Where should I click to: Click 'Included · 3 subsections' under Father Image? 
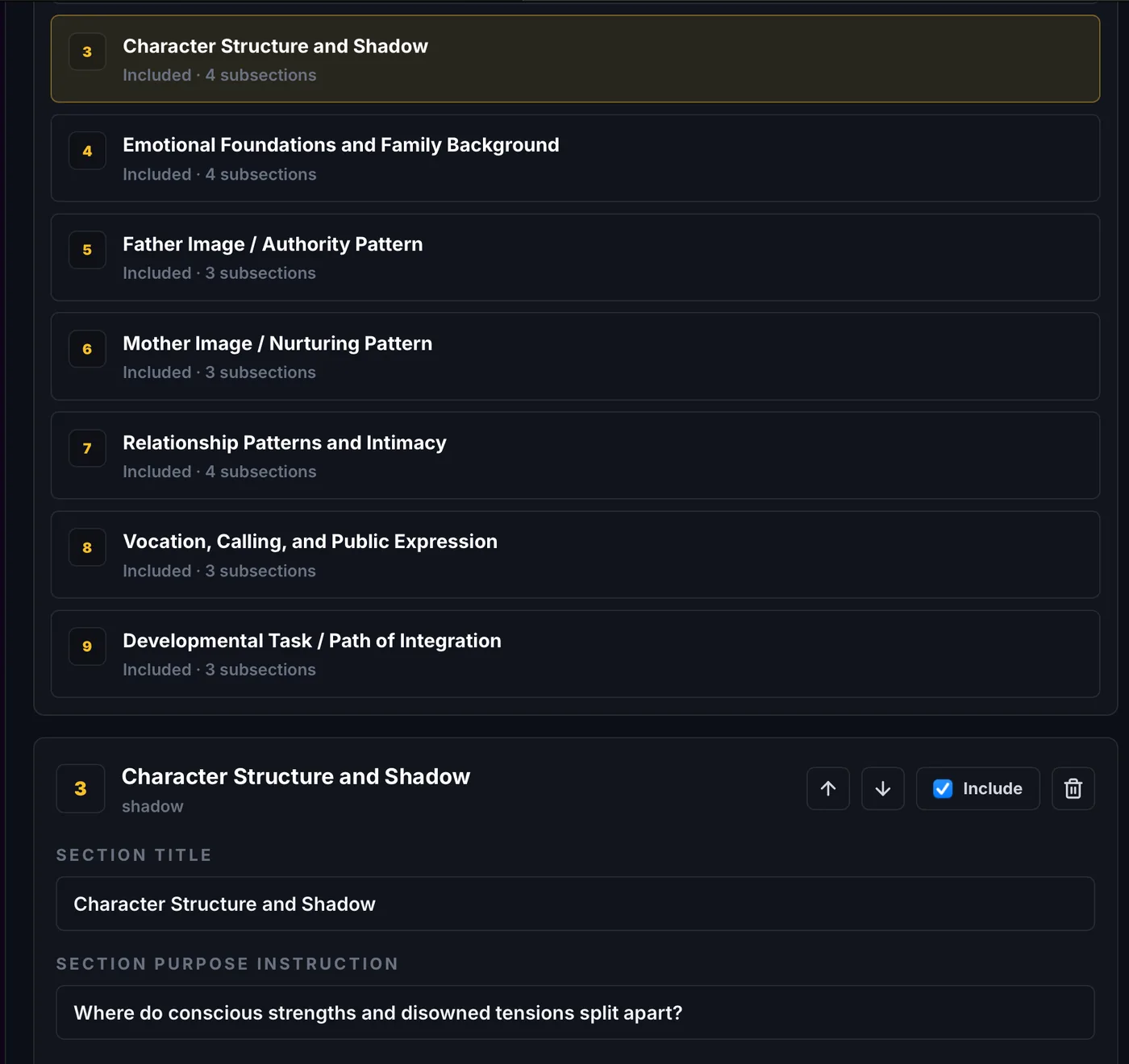[x=219, y=273]
